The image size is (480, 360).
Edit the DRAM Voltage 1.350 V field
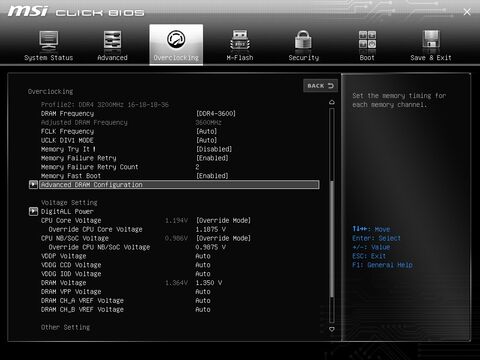click(209, 283)
